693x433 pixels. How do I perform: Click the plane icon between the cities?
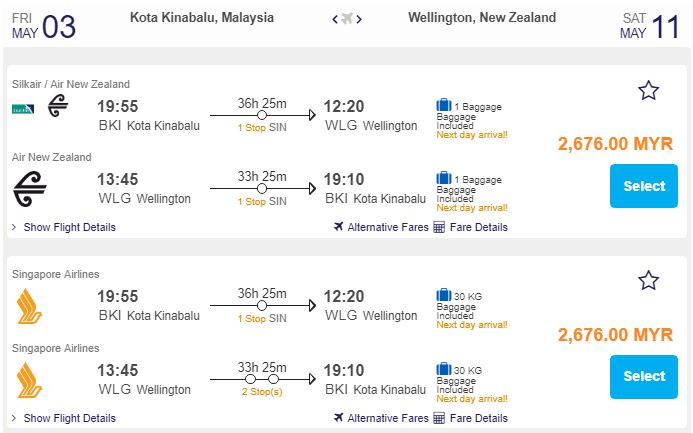click(x=347, y=19)
